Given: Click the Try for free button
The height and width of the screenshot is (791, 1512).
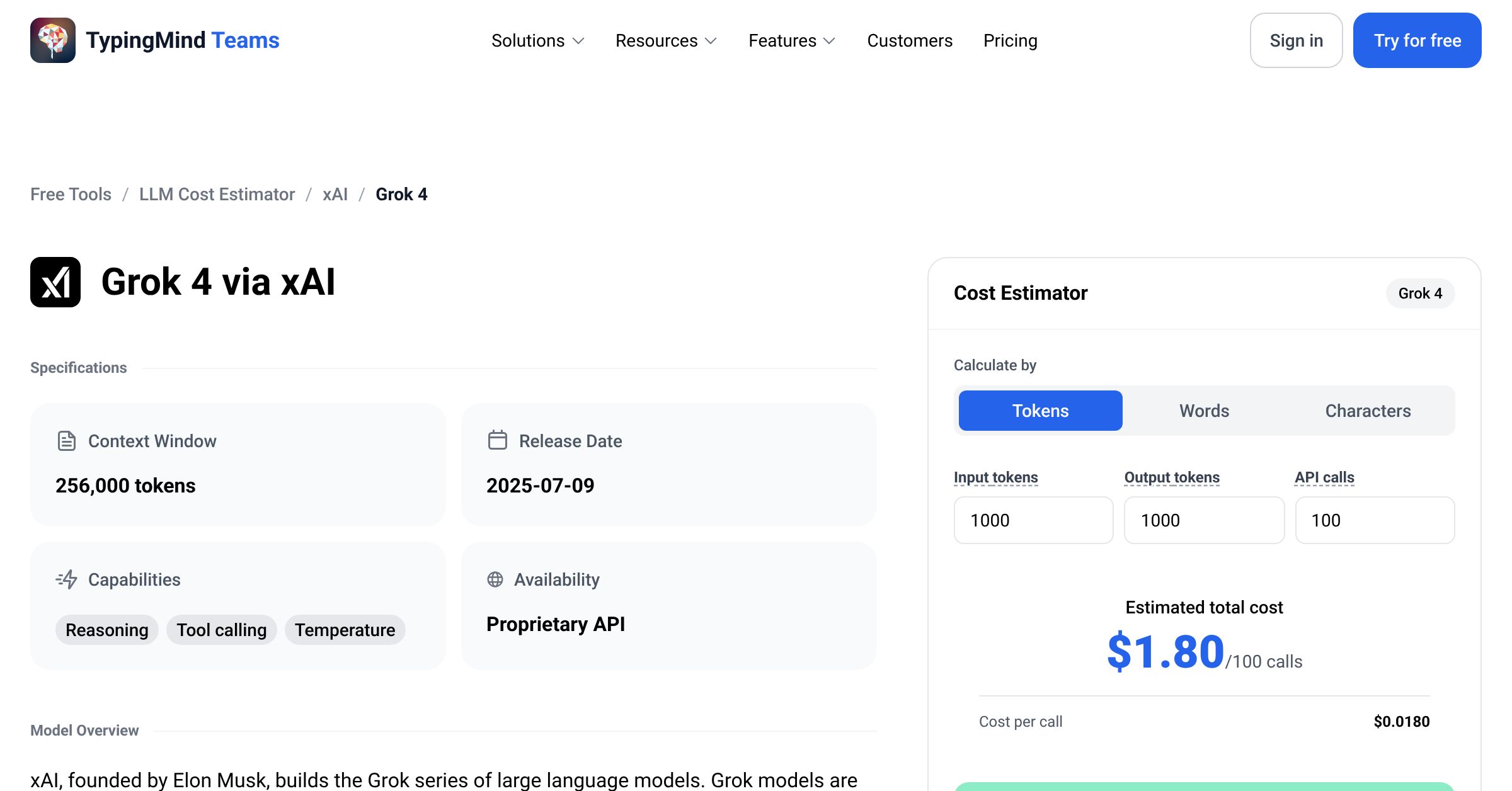Looking at the screenshot, I should click(x=1417, y=40).
